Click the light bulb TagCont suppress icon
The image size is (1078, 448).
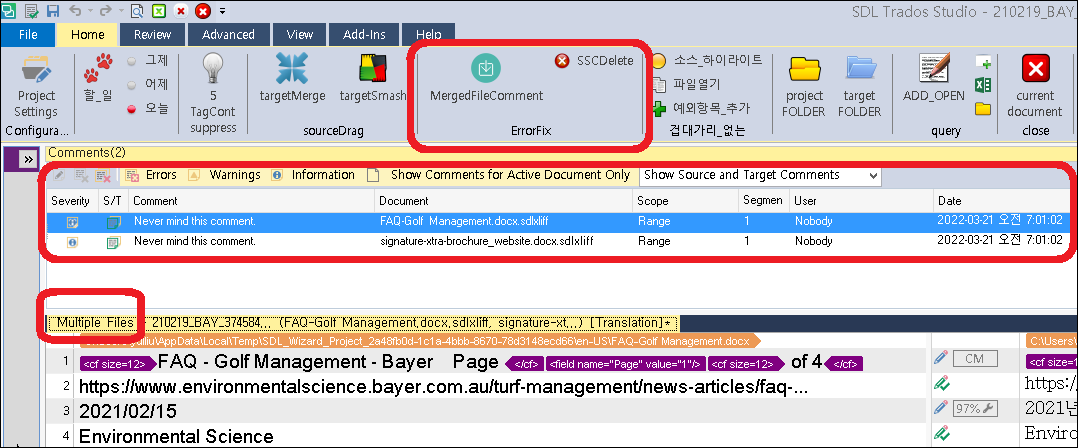pos(212,93)
